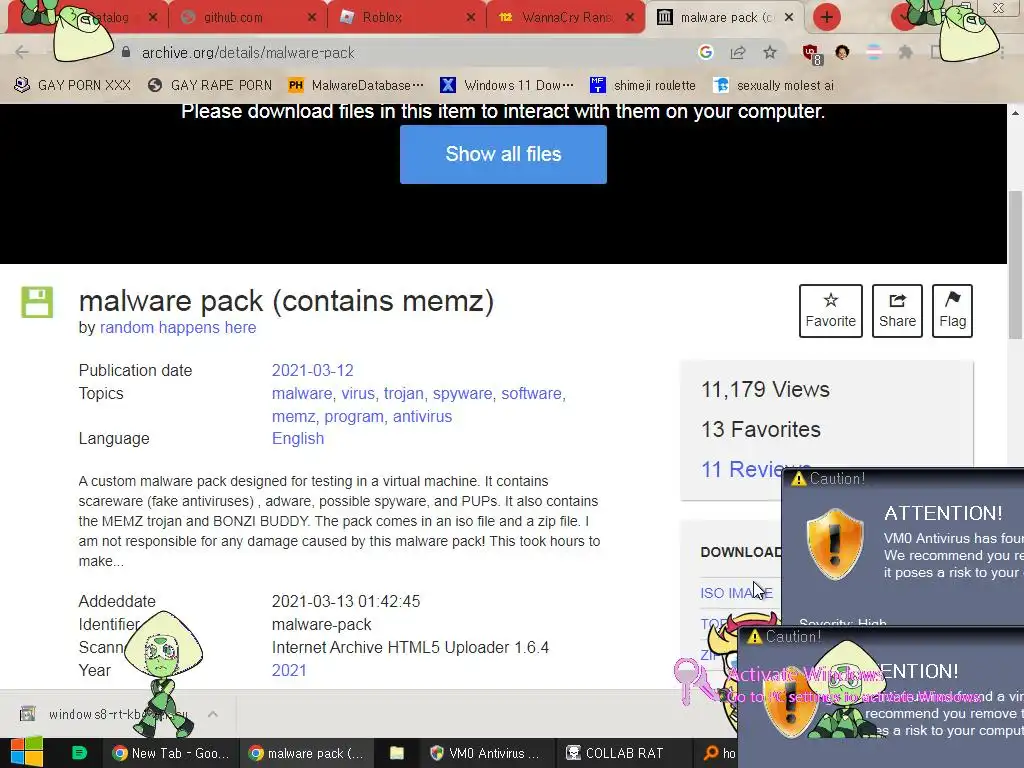Flag this item with the Flag button
This screenshot has width=1024, height=768.
pos(952,311)
